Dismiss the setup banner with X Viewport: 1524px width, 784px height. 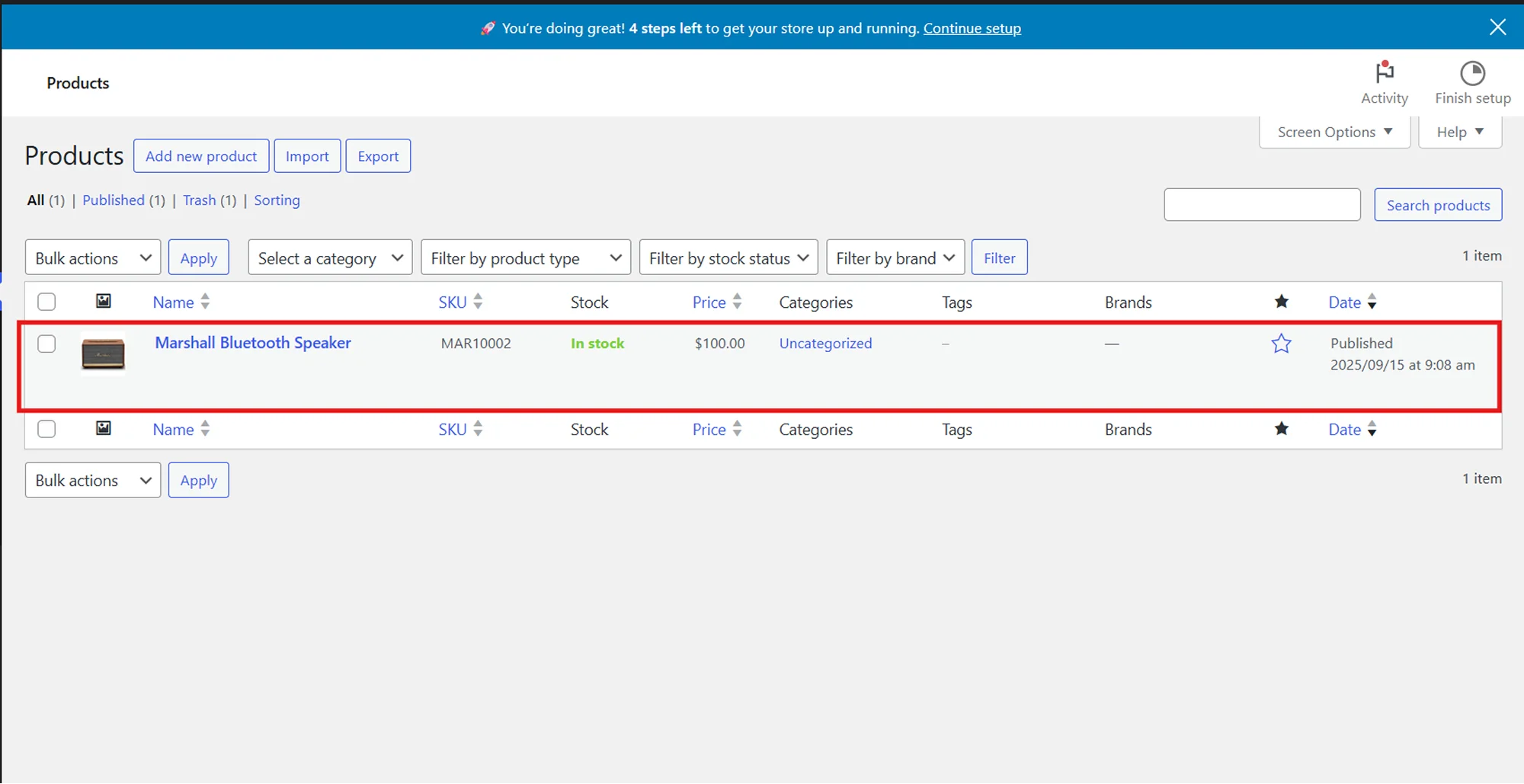pyautogui.click(x=1497, y=27)
